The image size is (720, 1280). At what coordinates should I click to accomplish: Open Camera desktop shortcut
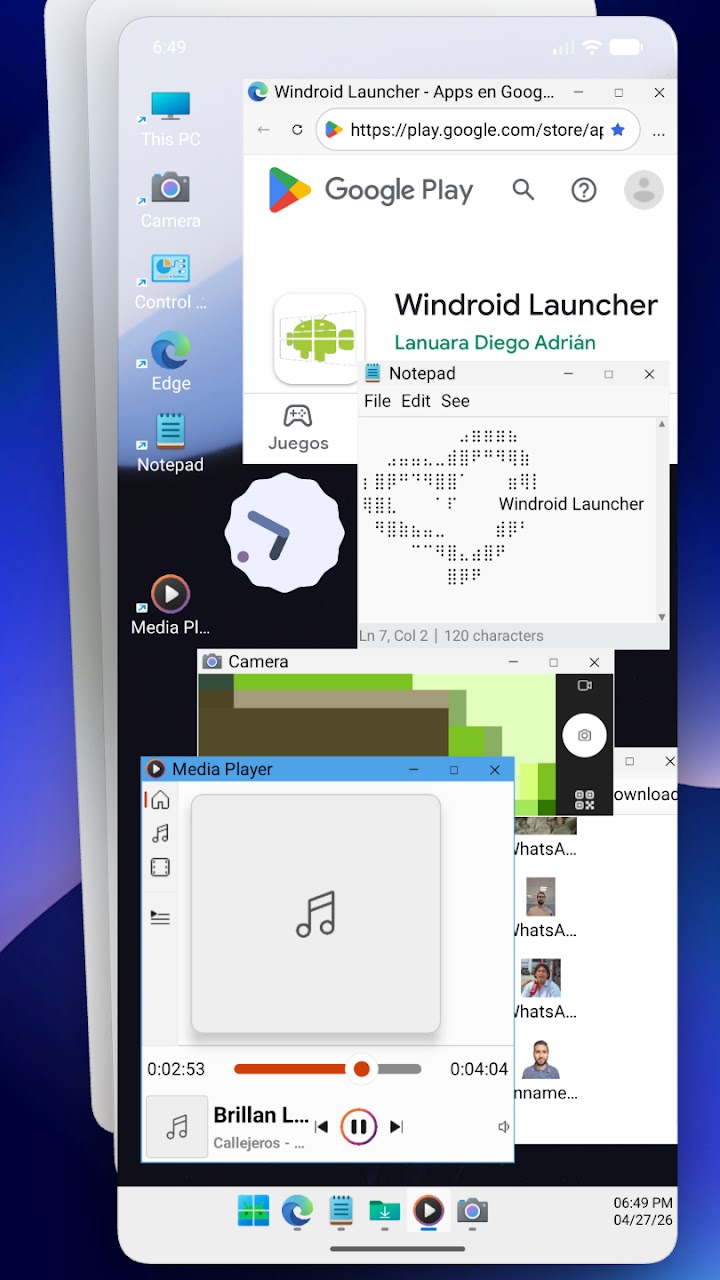click(x=170, y=200)
